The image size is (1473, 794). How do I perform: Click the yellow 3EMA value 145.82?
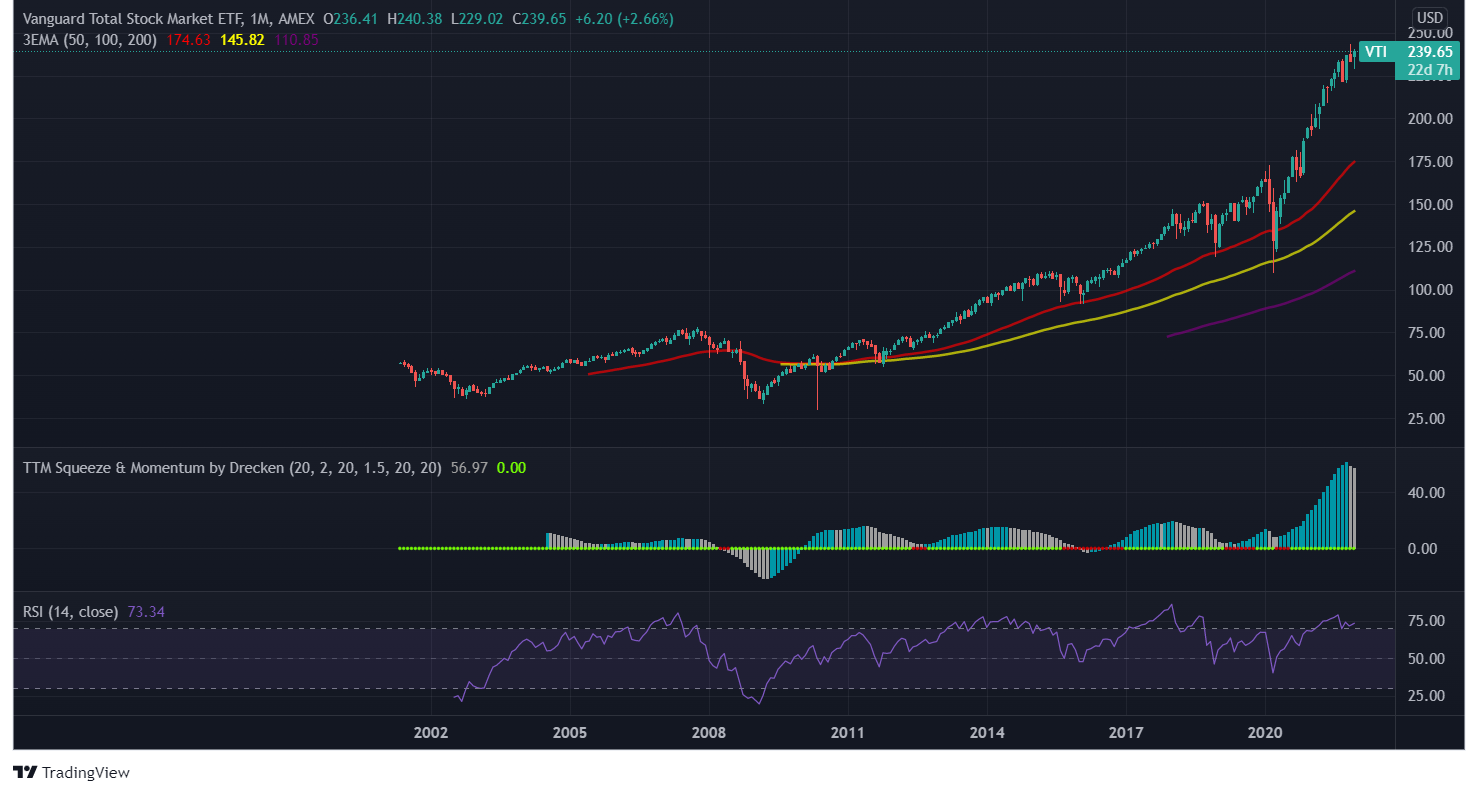pos(242,40)
